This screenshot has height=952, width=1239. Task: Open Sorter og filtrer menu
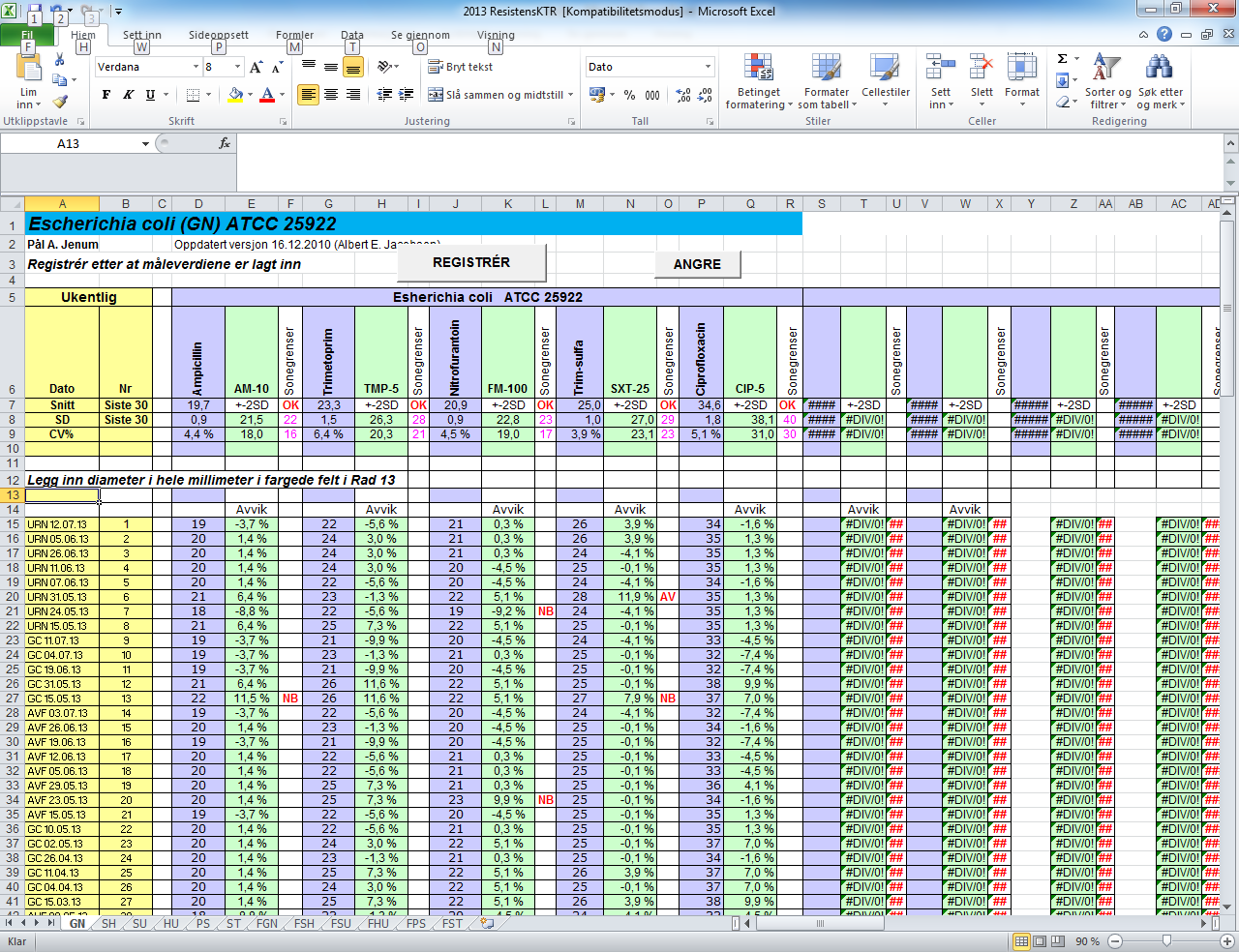coord(1107,81)
